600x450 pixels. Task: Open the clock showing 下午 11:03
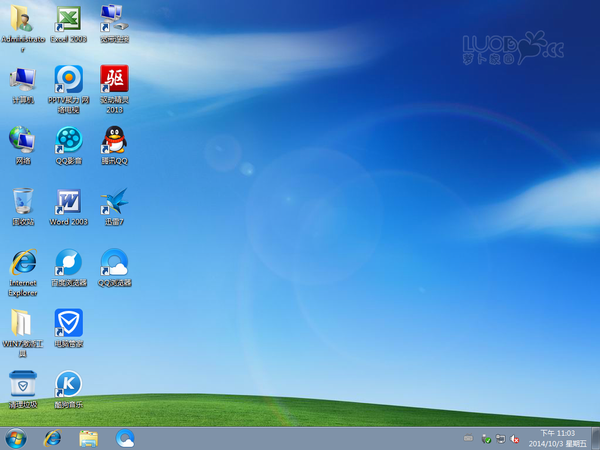click(557, 439)
